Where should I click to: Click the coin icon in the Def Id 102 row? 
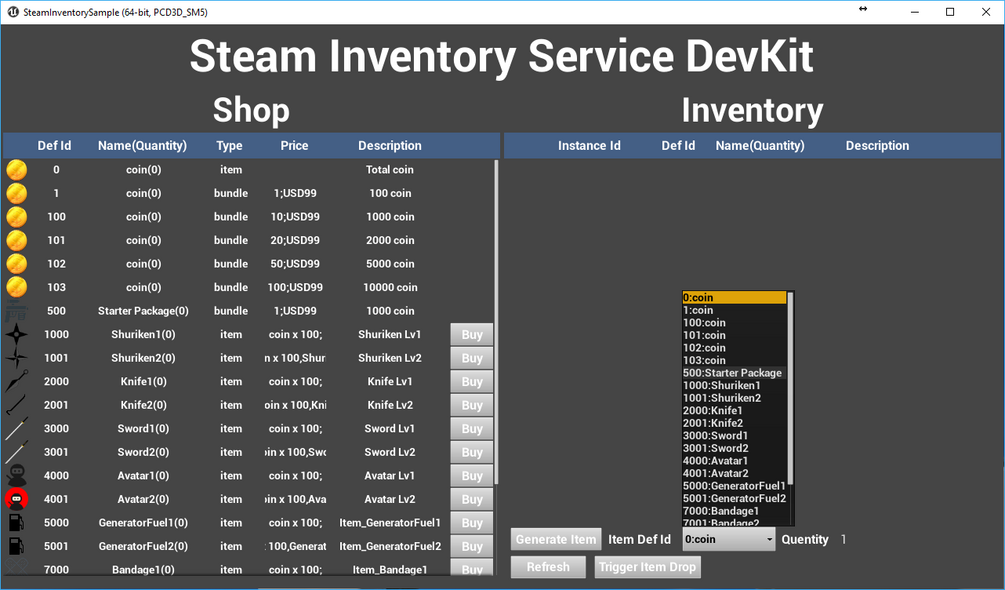pos(17,264)
